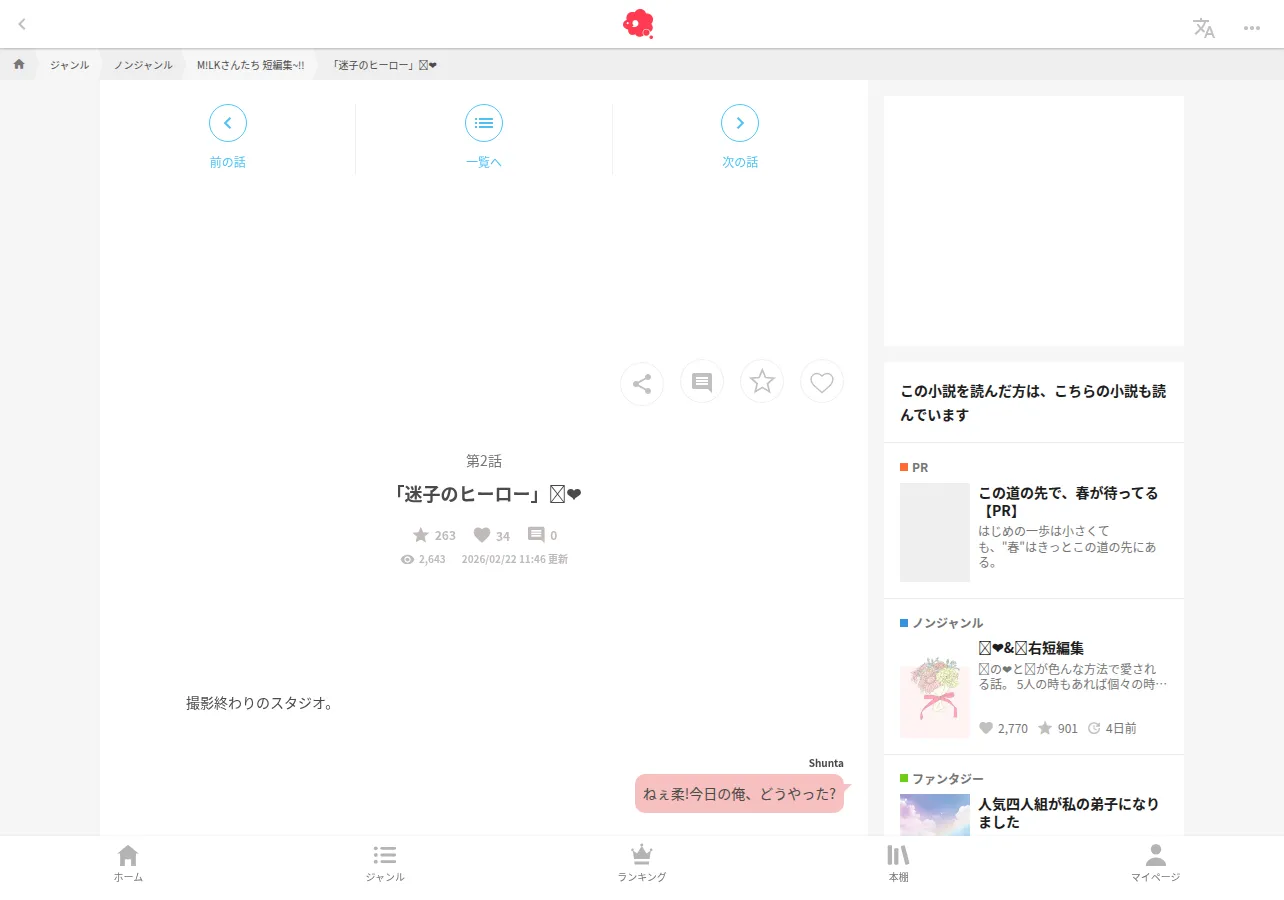The height and width of the screenshot is (900, 1284).
Task: Click the share icon
Action: [x=642, y=383]
